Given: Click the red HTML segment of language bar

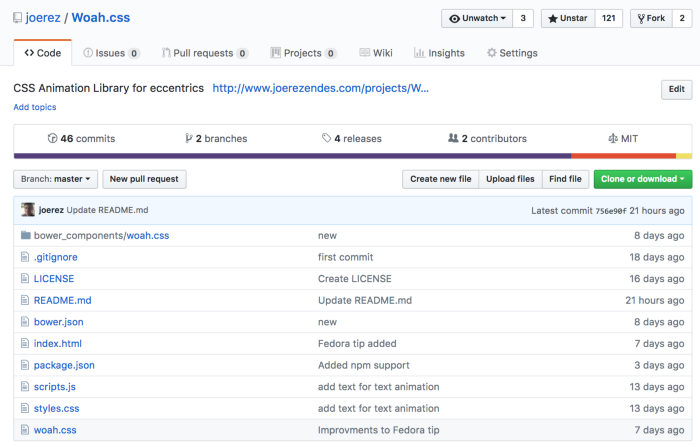Looking at the screenshot, I should pyautogui.click(x=624, y=156).
